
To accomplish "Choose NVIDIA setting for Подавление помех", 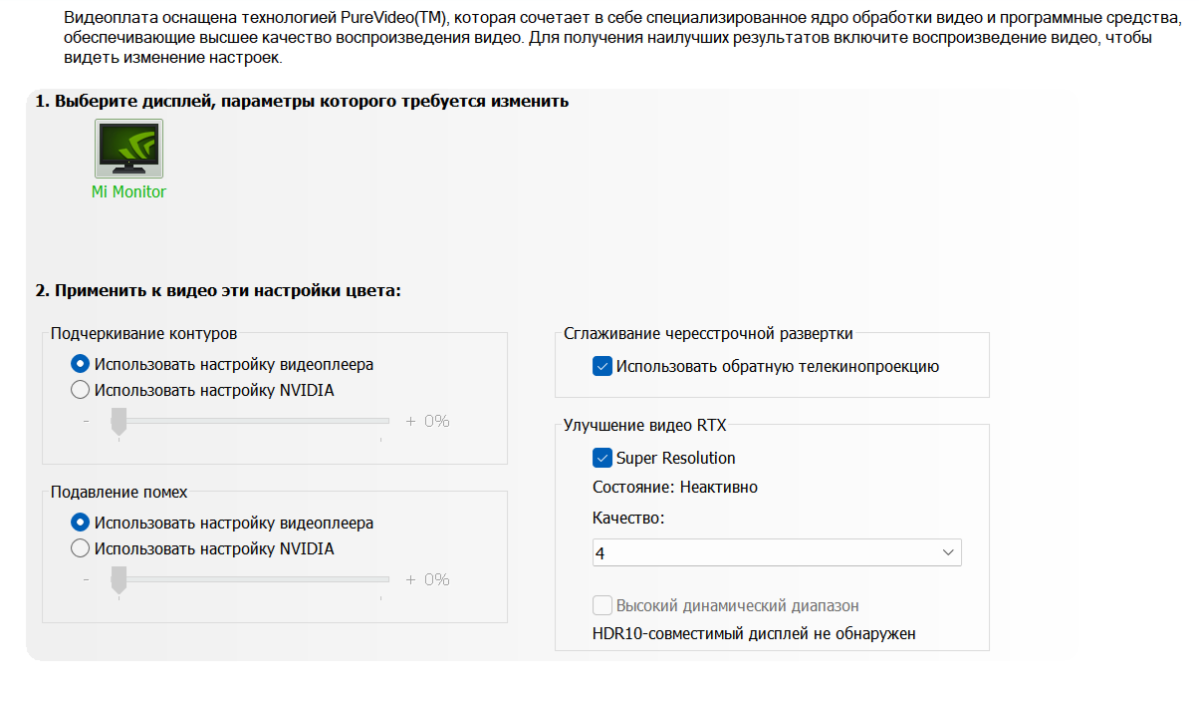I will point(81,549).
